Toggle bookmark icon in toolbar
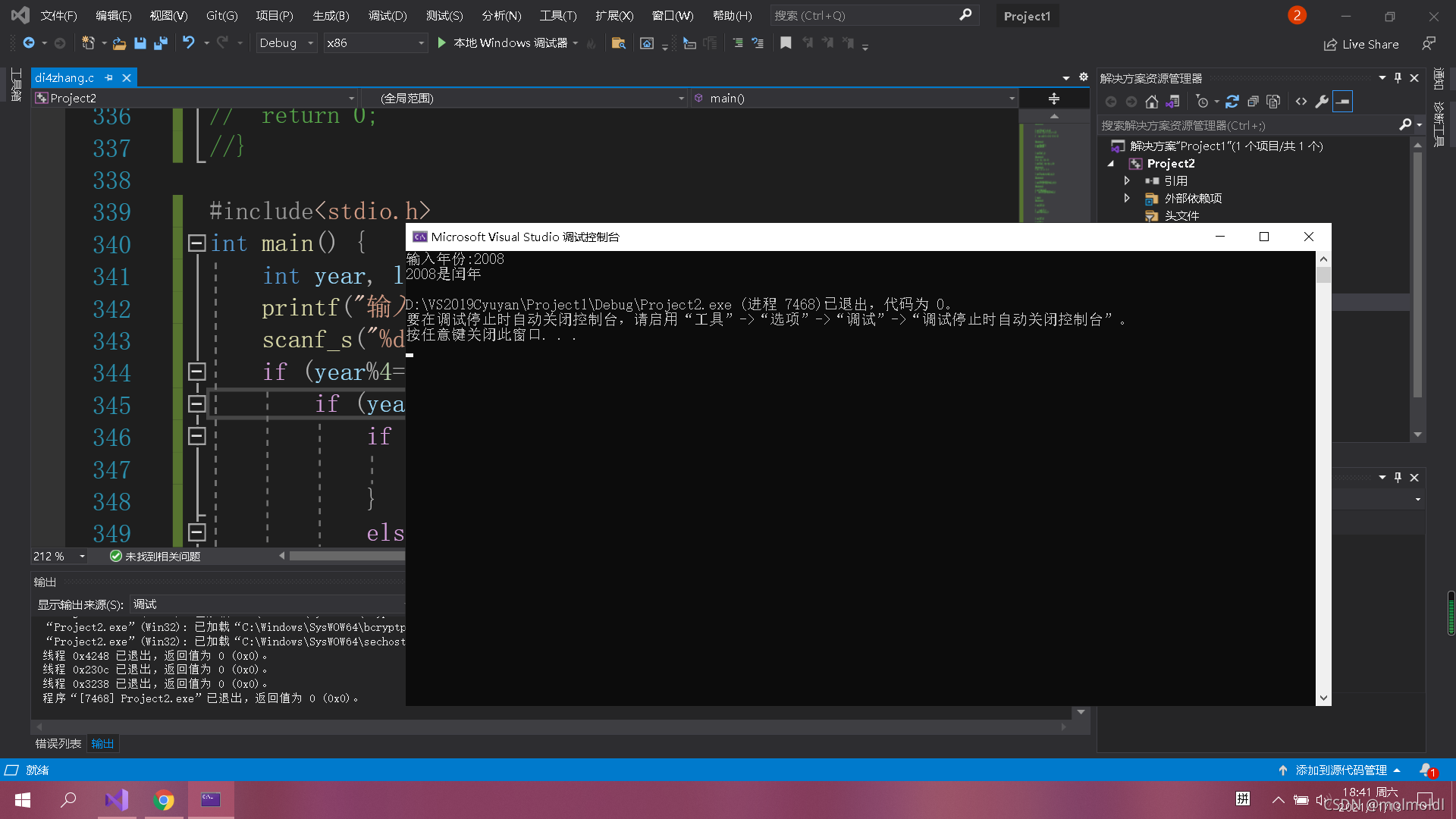Viewport: 1456px width, 819px height. [x=786, y=43]
